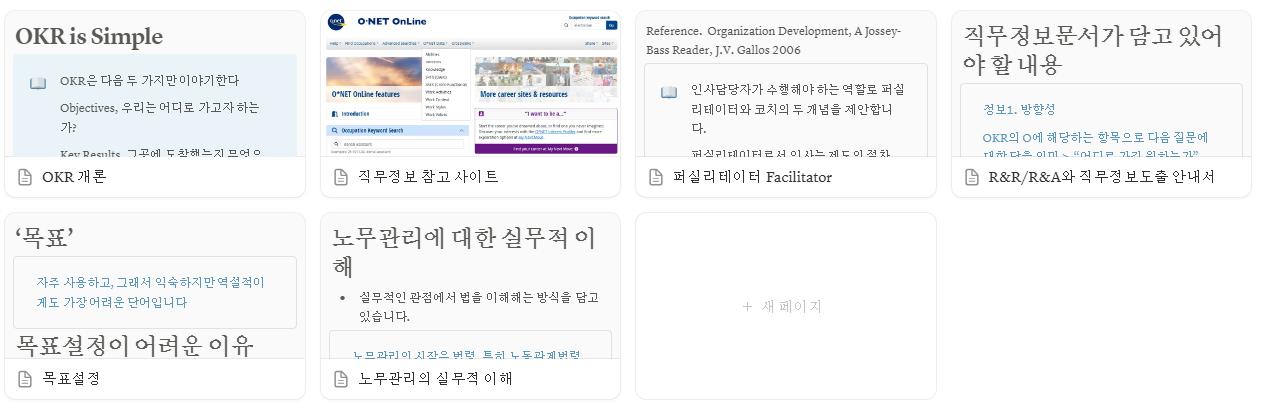Click text 인사담당자가 수행해야 하는 역할로

[x=799, y=110]
